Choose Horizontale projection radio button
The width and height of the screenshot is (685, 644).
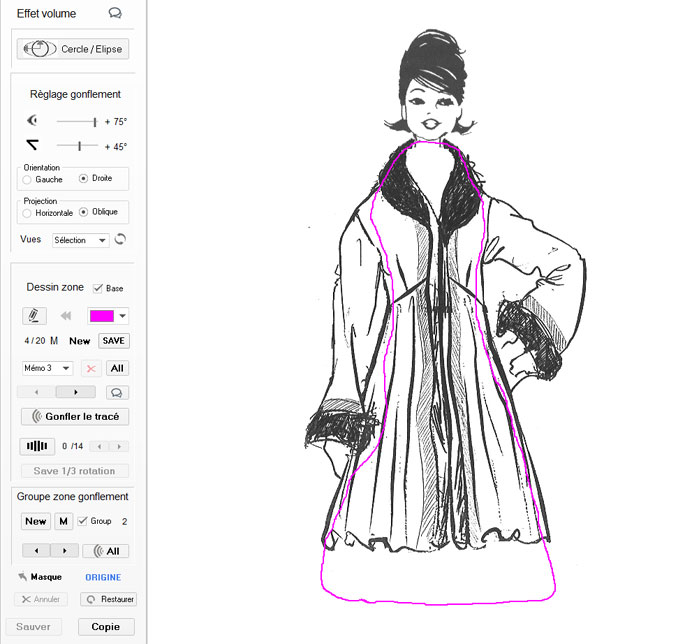pyautogui.click(x=27, y=213)
